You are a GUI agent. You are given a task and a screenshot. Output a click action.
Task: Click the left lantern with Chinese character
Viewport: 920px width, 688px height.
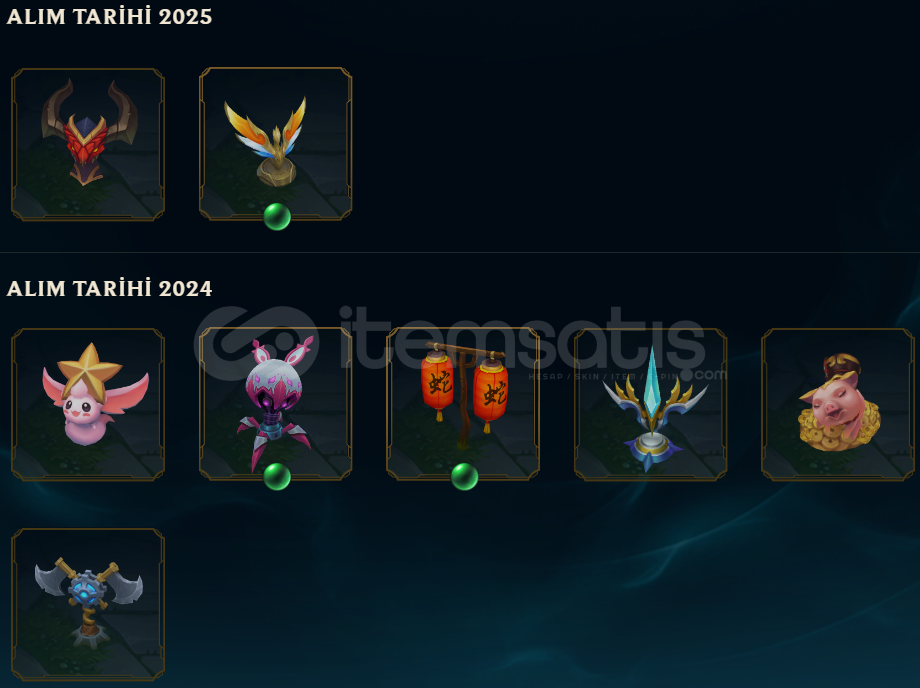pos(438,384)
